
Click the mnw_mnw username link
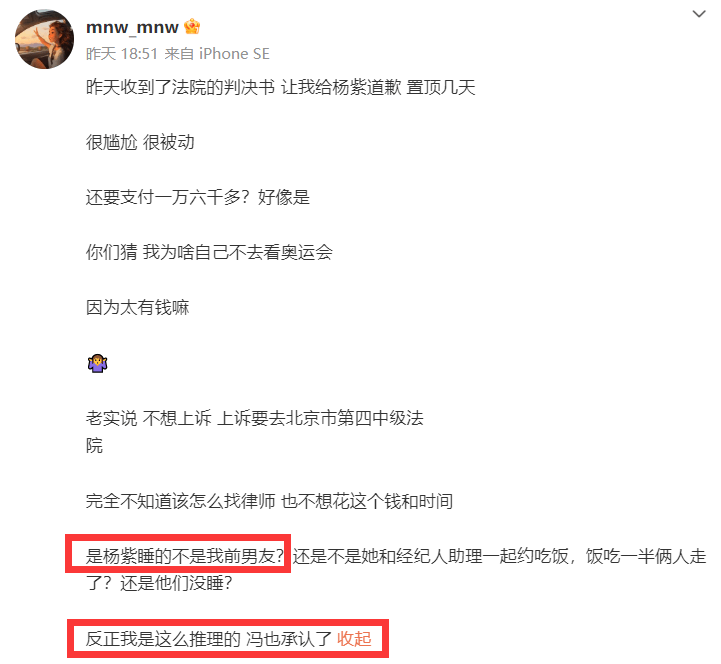(132, 27)
